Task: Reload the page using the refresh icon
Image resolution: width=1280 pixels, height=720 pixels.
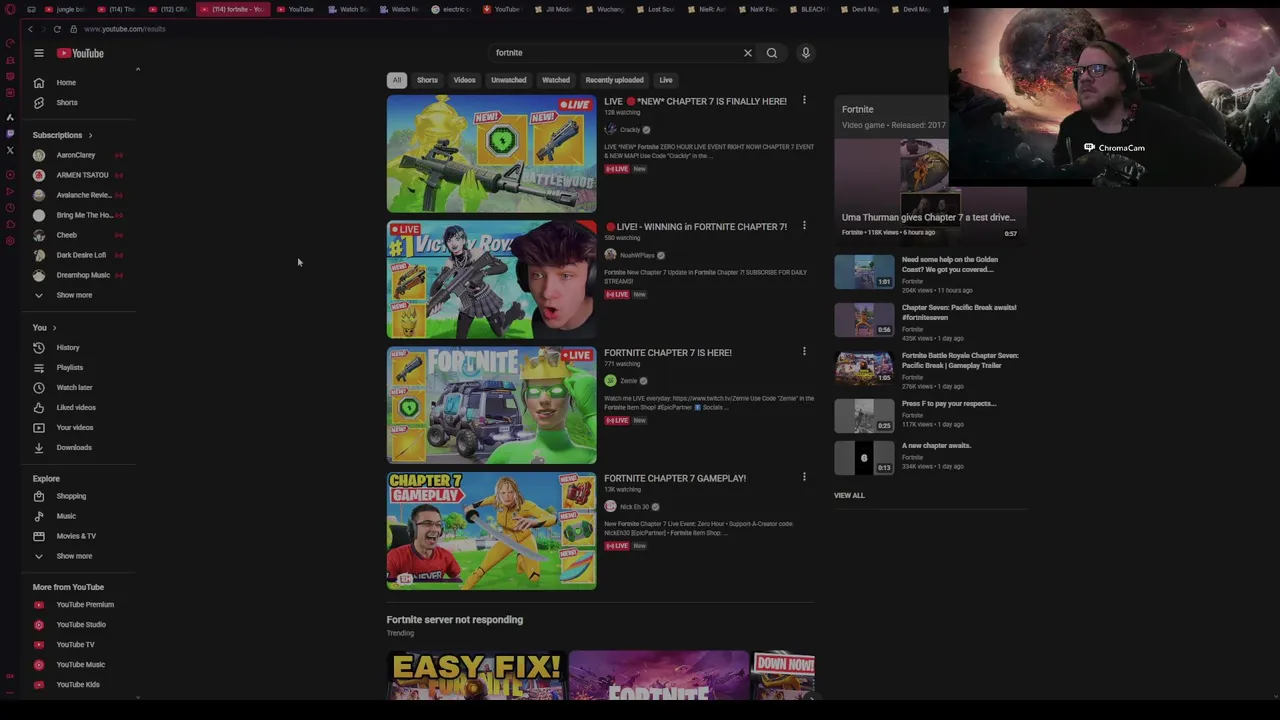Action: pos(57,29)
